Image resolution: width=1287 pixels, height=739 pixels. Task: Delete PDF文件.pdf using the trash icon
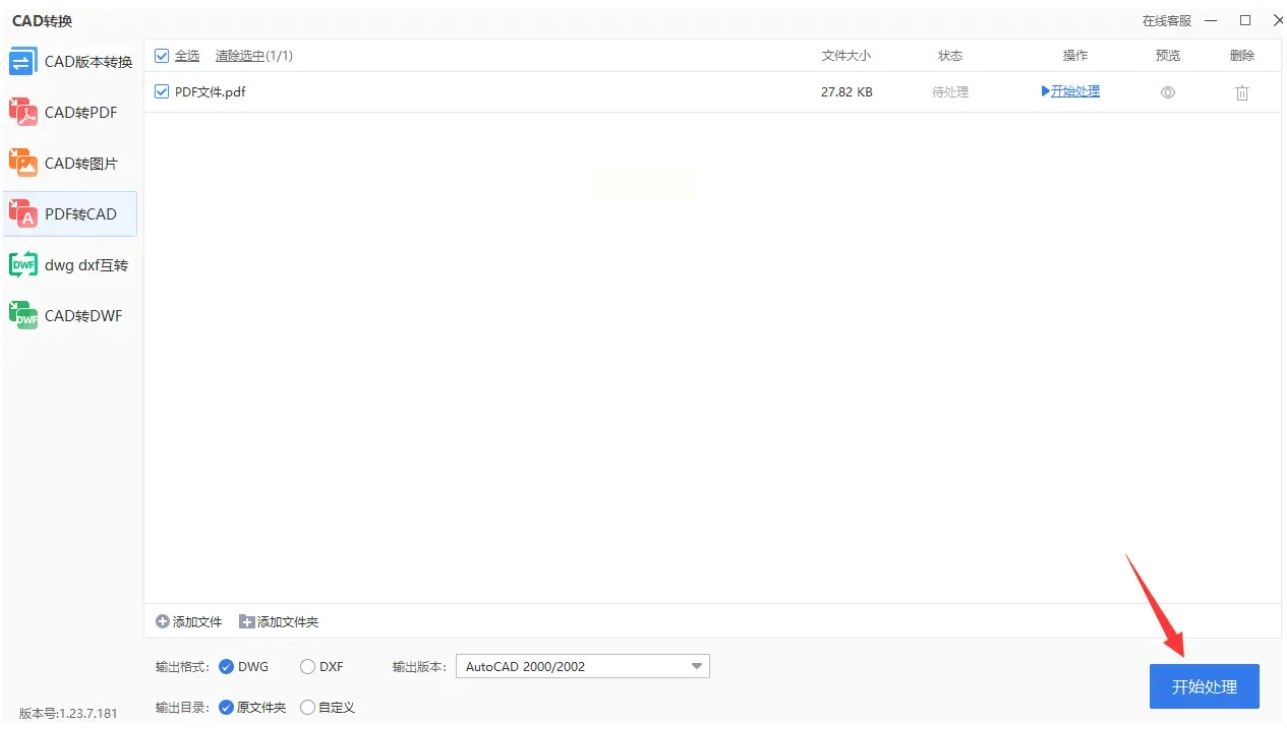1242,92
